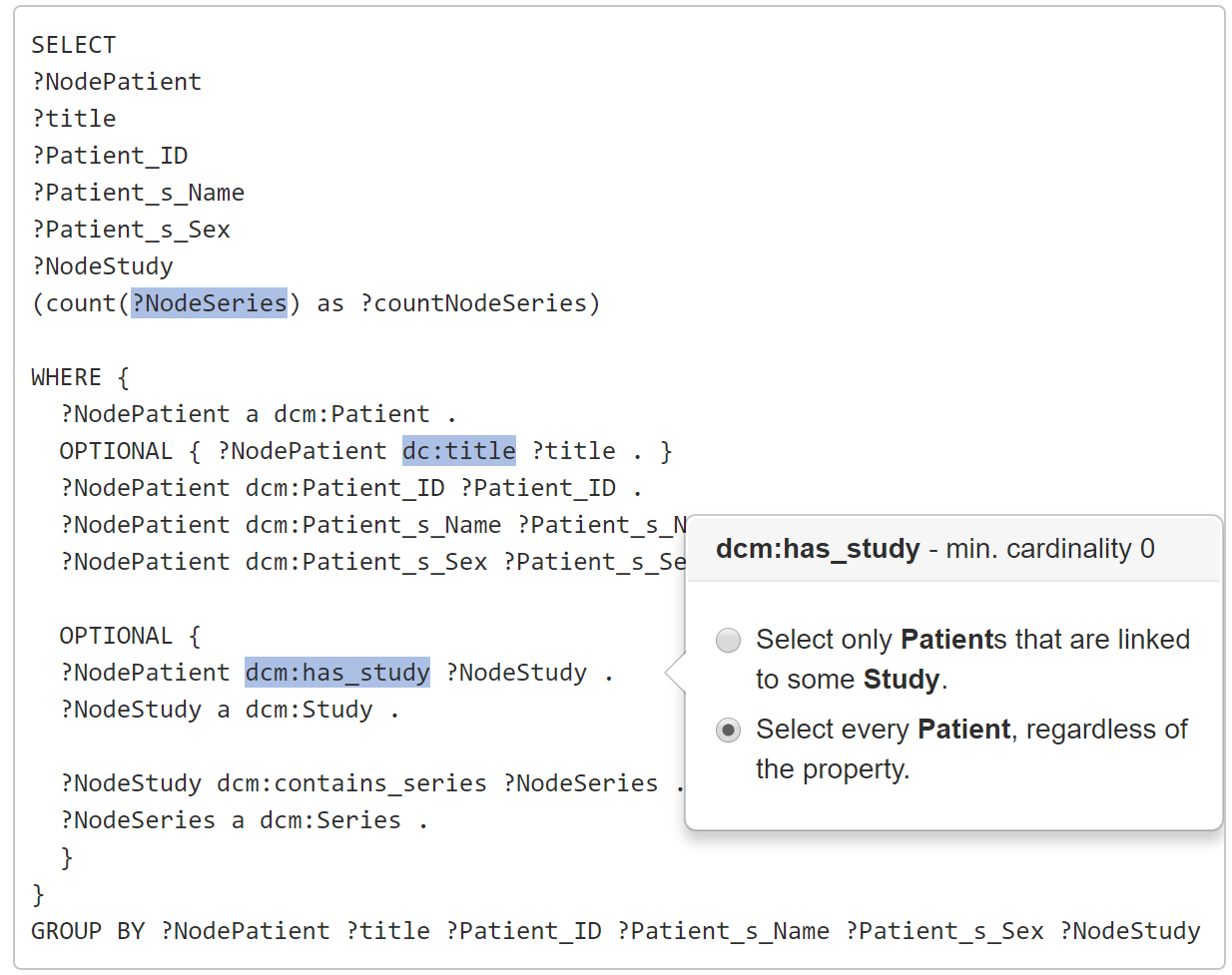Click ?Patient_s_Sex in the SELECT list
1232x975 pixels.
[x=131, y=230]
